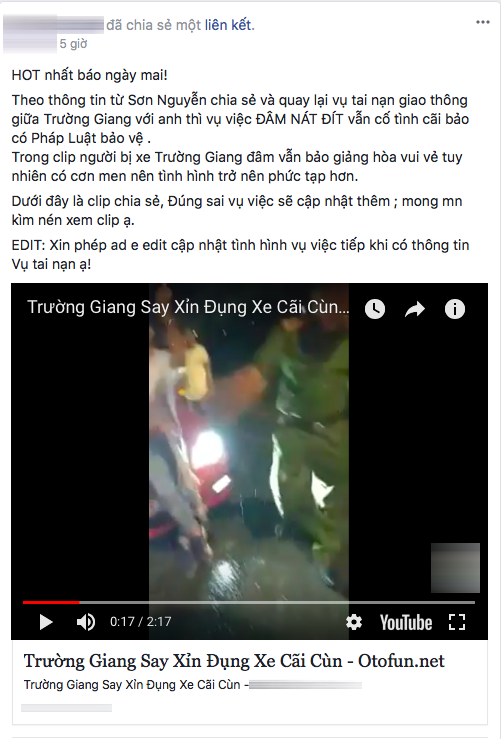
Task: Click the video title overlay text
Action: [x=188, y=307]
